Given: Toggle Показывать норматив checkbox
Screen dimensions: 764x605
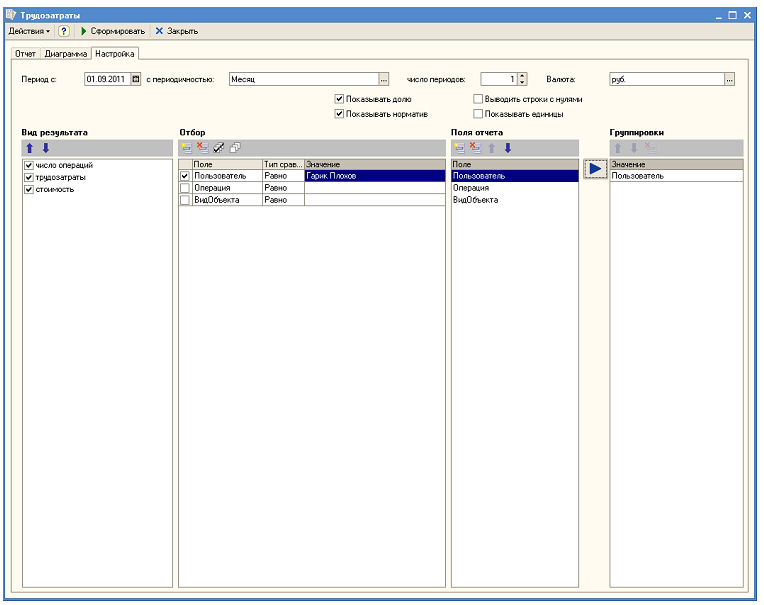Looking at the screenshot, I should coord(340,114).
